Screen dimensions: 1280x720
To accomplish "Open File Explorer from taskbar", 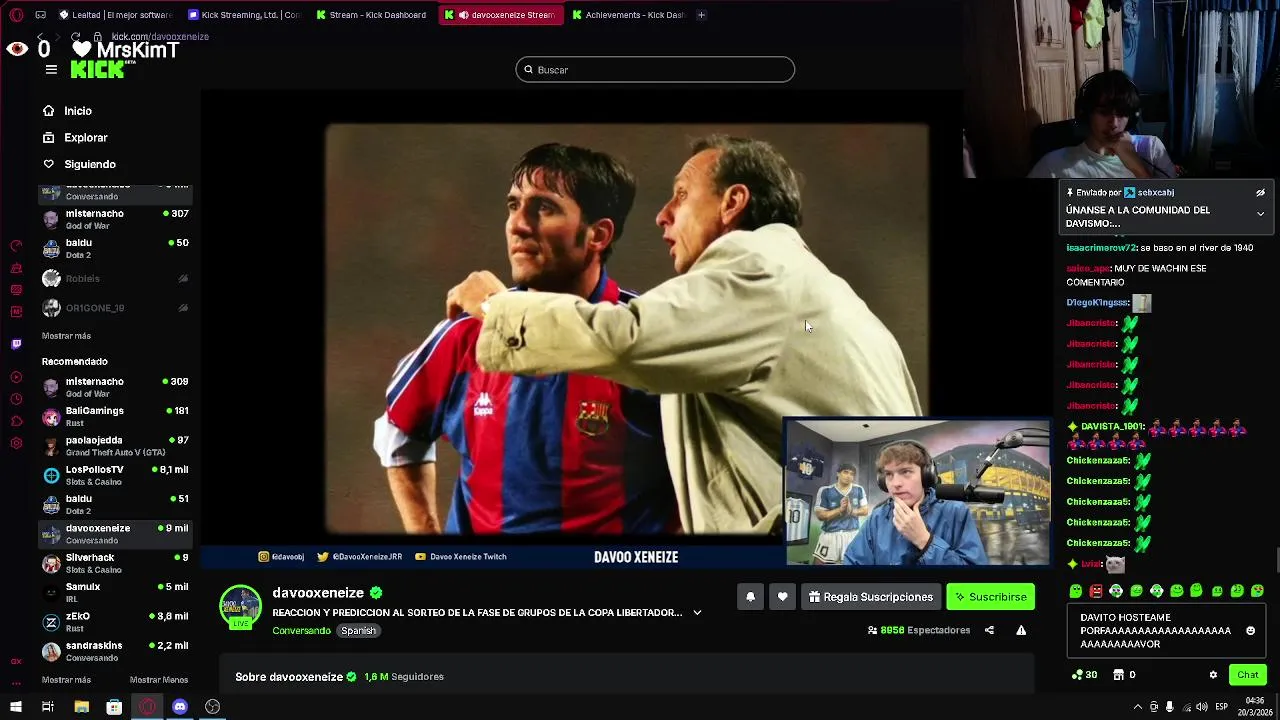I will click(81, 707).
